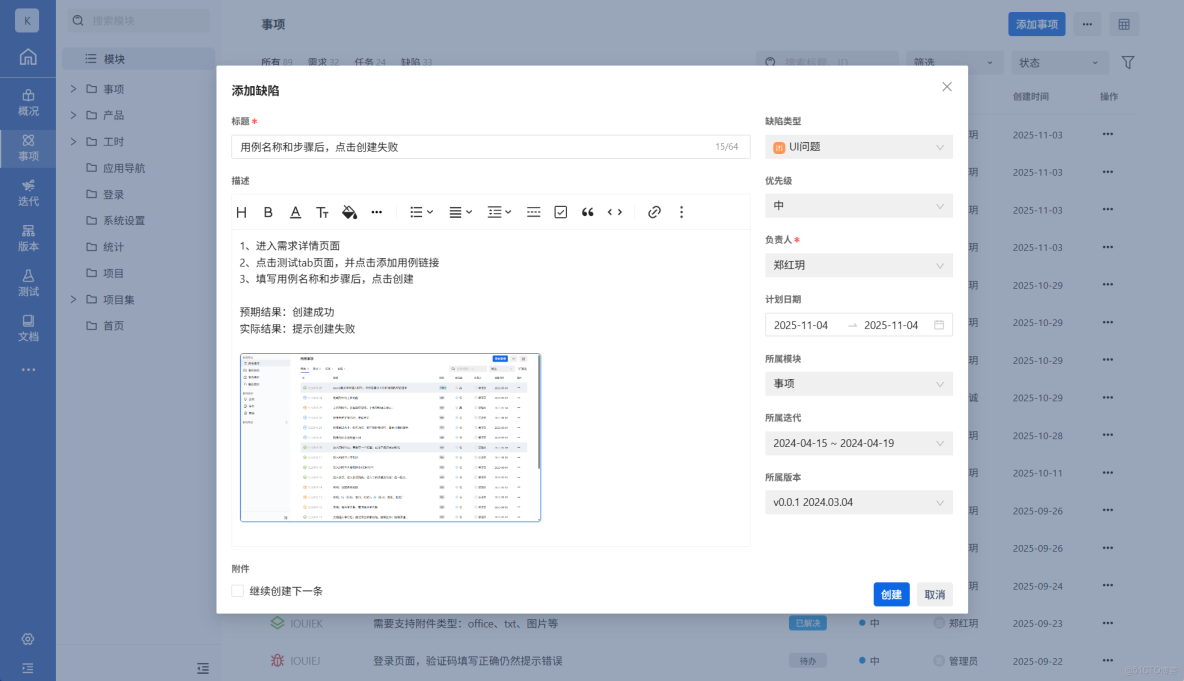The height and width of the screenshot is (681, 1184).
Task: Go to 版本 using the sidebar icon
Action: (27, 239)
